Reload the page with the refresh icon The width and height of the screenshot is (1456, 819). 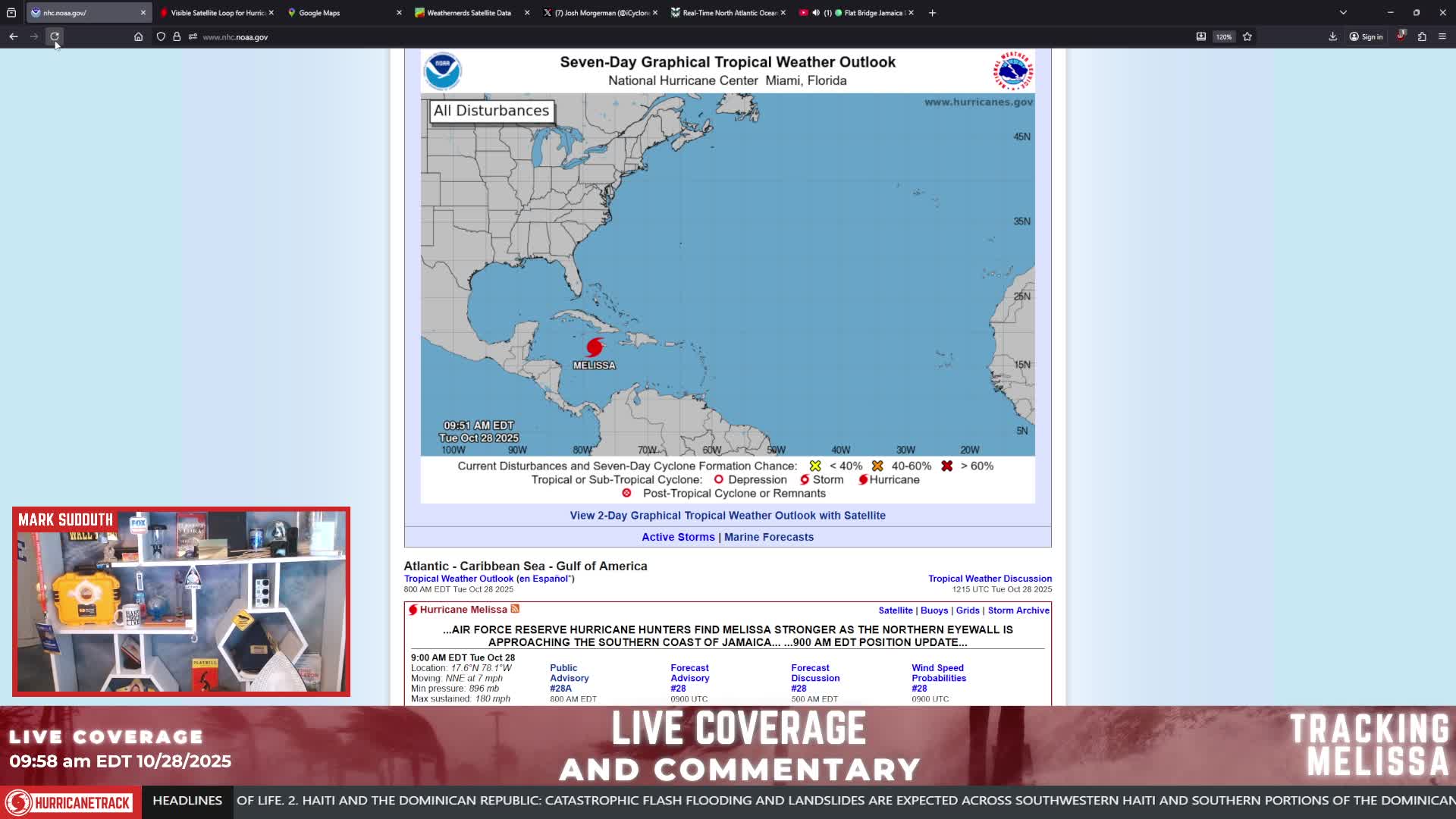pos(55,36)
